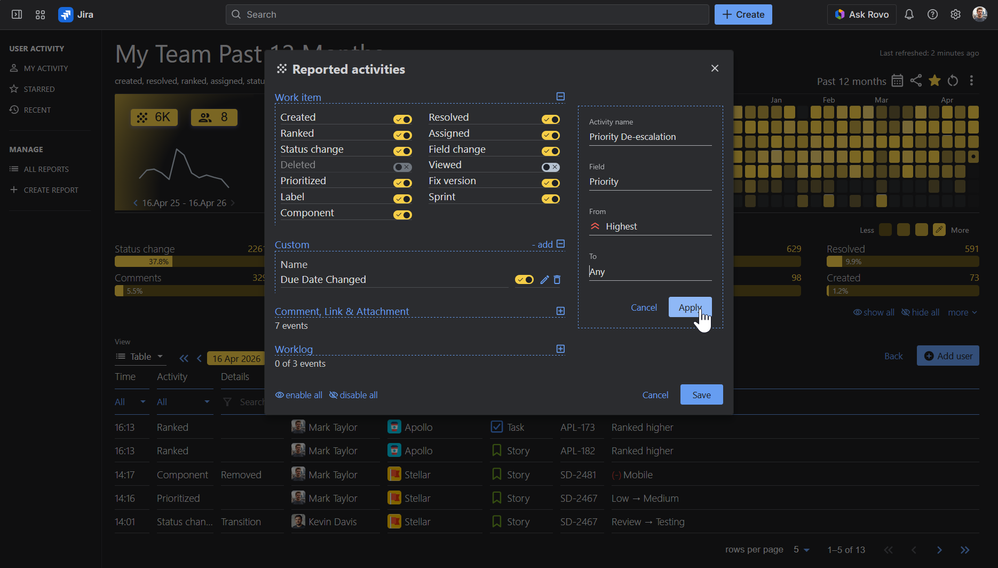The image size is (998, 568).
Task: Save the reported activities
Action: pos(701,395)
